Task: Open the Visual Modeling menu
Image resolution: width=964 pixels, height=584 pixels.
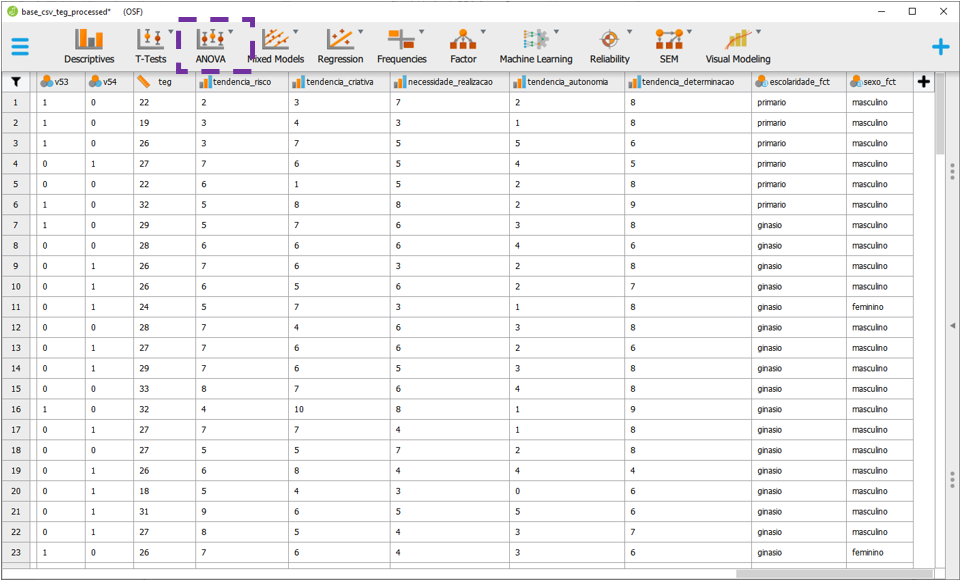Action: point(738,46)
